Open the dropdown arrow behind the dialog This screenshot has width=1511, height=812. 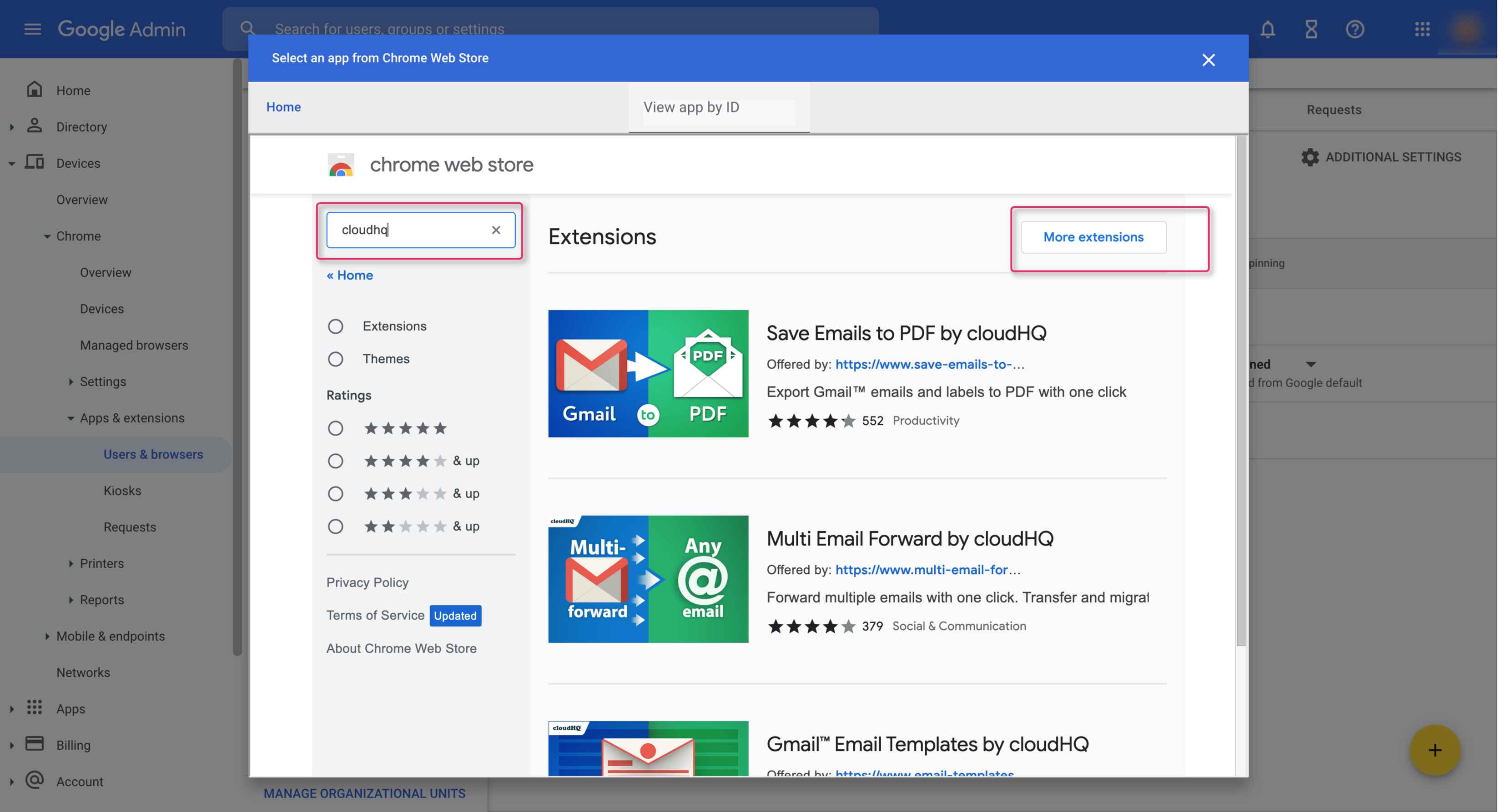click(1311, 364)
